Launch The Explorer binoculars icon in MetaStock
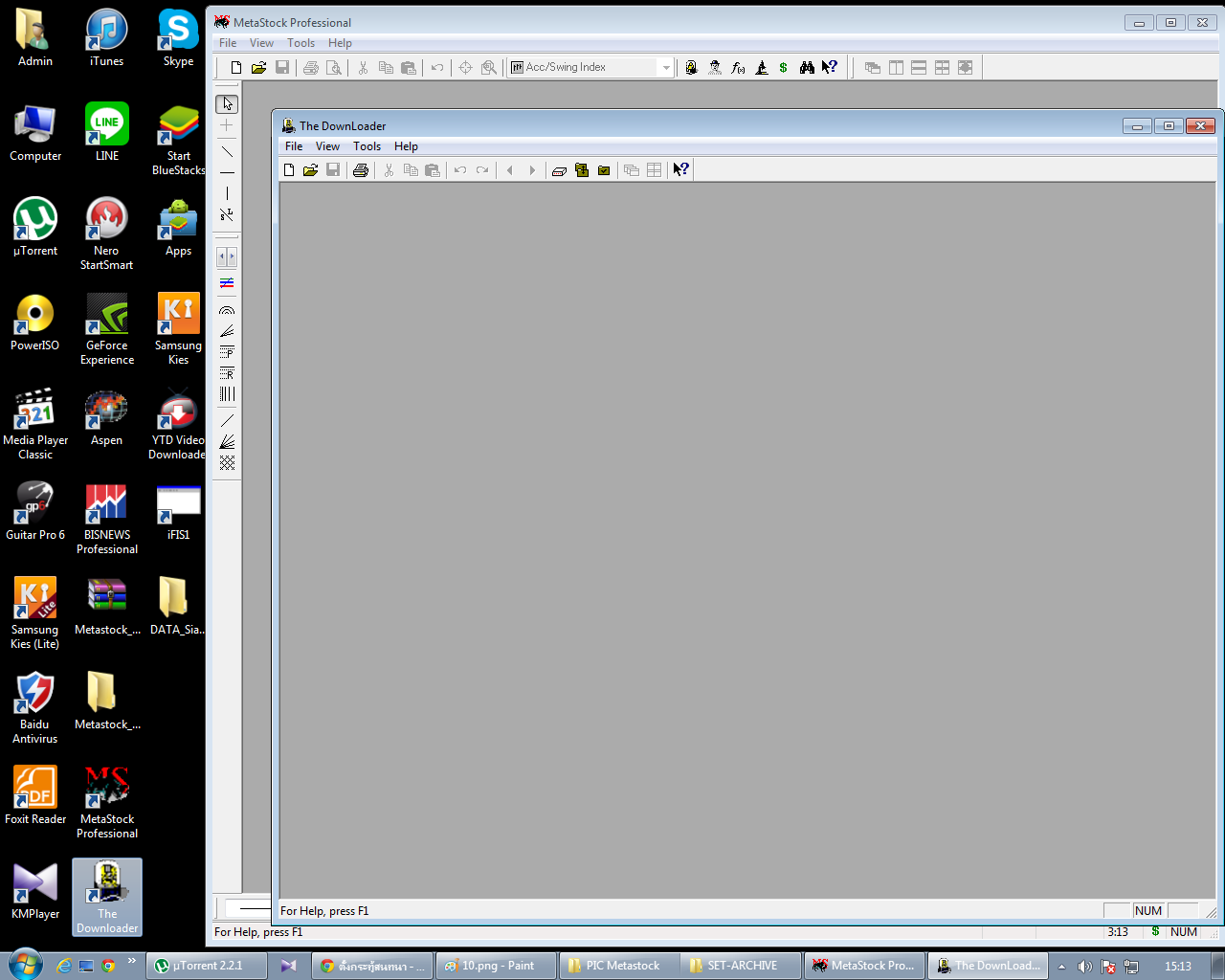The width and height of the screenshot is (1225, 980). 807,68
